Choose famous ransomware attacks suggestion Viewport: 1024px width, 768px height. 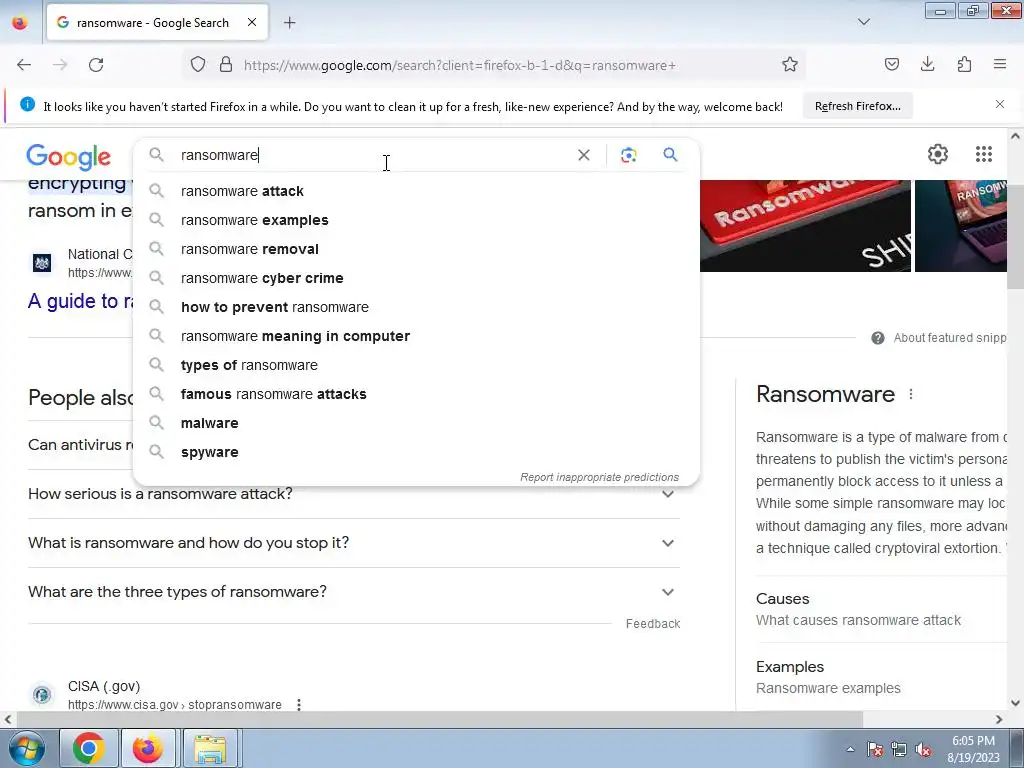click(x=416, y=394)
